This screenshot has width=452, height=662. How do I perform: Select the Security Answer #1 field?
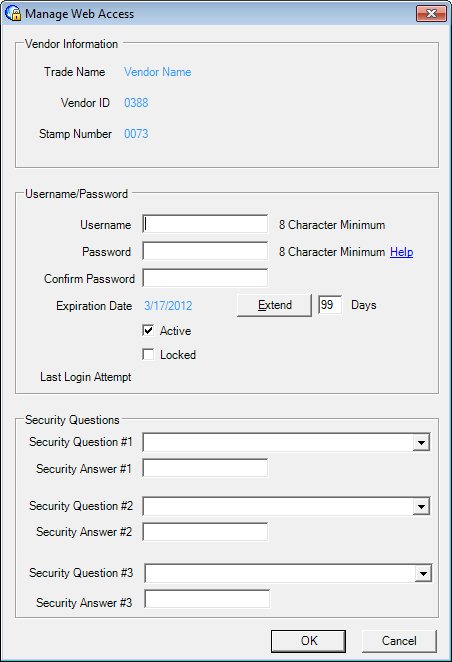(x=205, y=468)
